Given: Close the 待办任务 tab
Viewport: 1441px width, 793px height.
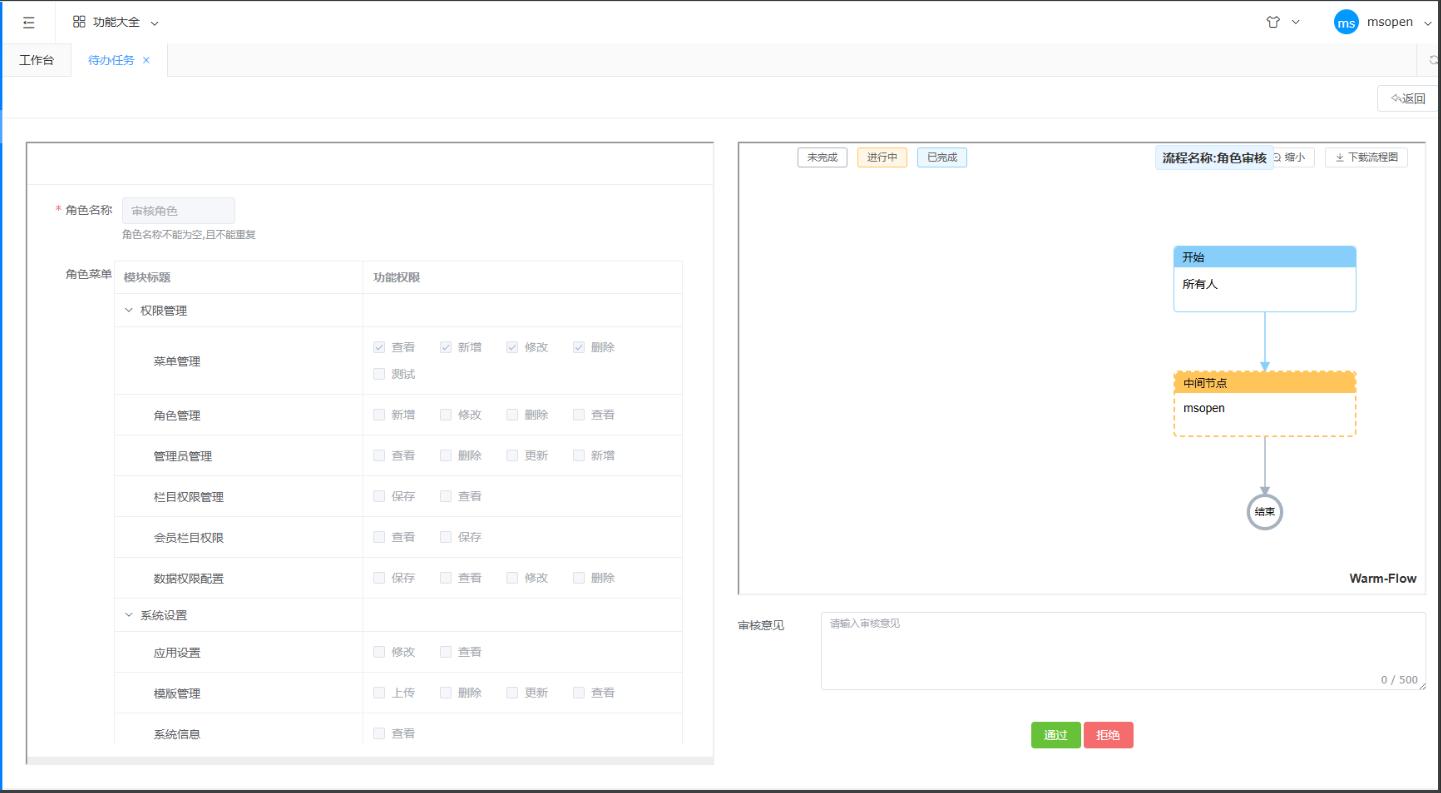Looking at the screenshot, I should (x=146, y=60).
